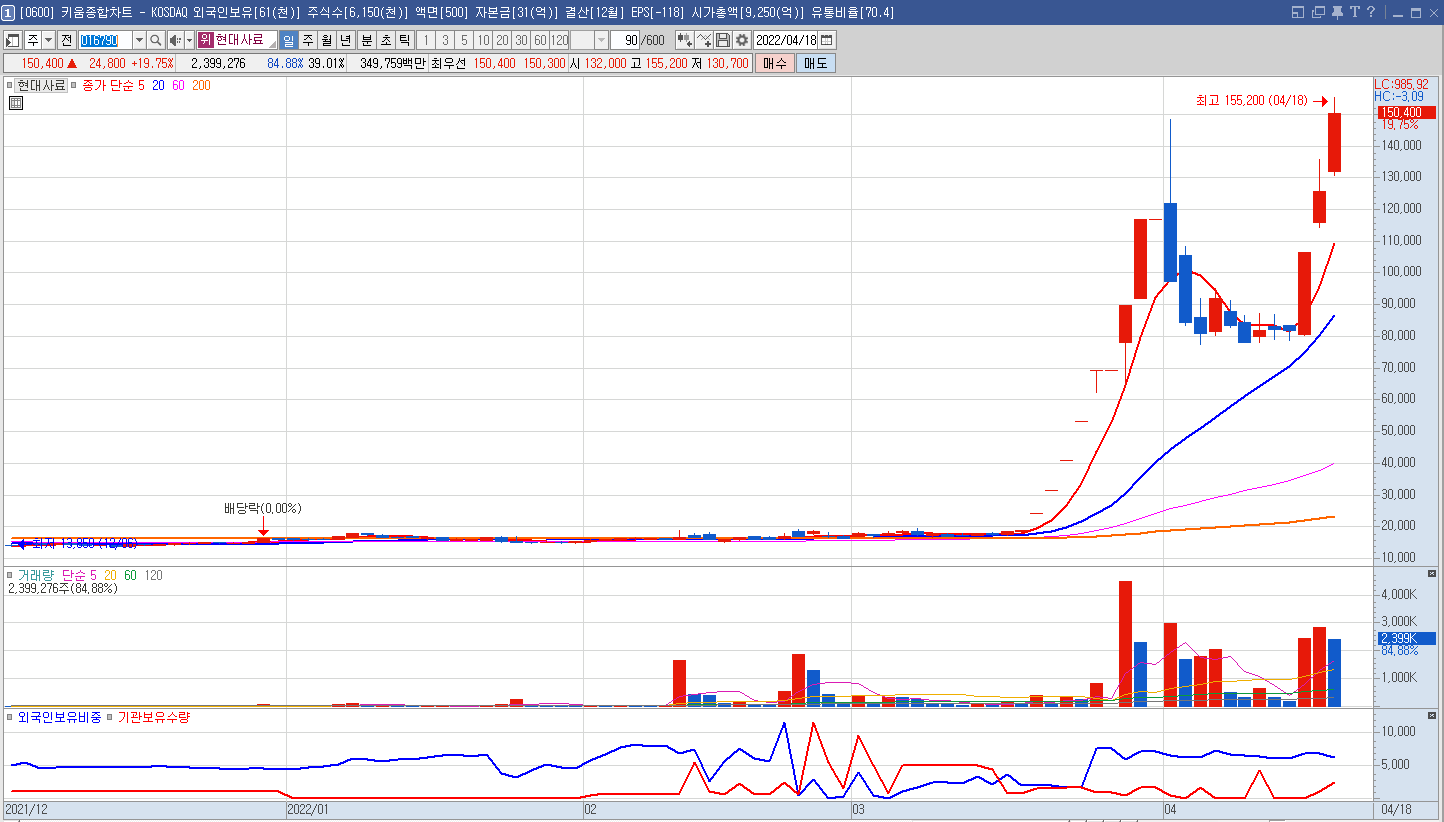This screenshot has height=822, width=1444.
Task: Click the 매수 buy button
Action: pyautogui.click(x=775, y=63)
